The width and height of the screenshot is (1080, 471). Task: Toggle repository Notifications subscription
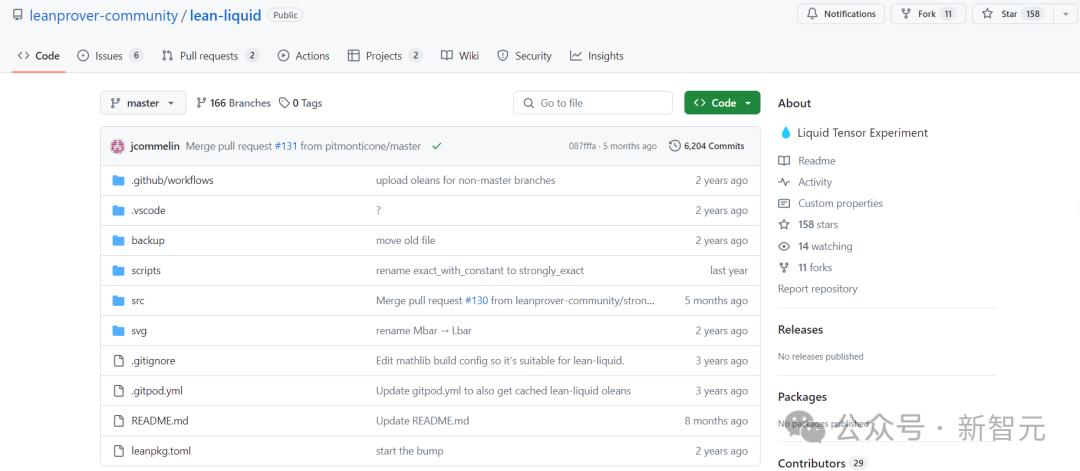[840, 14]
